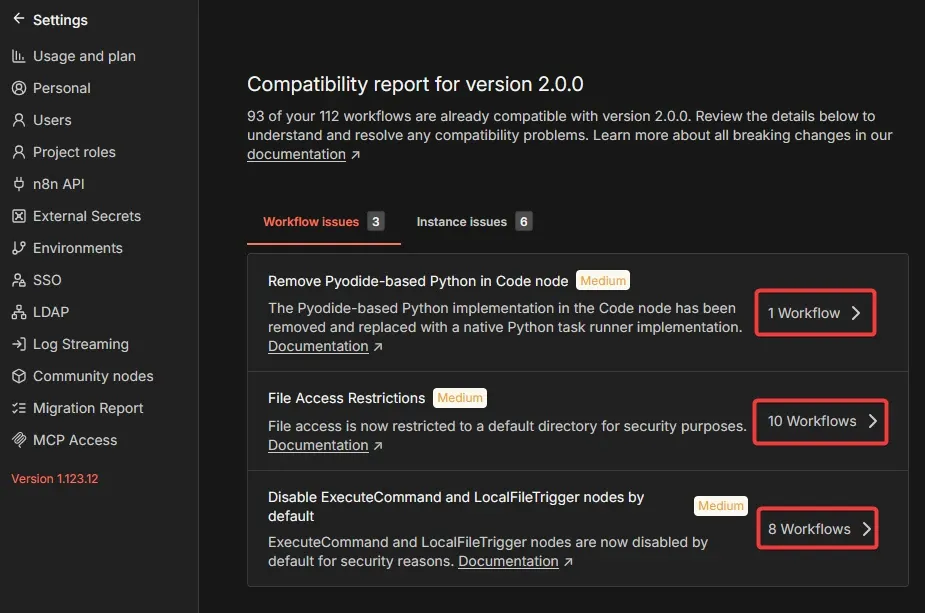Open Documentation link for Pyodide-based Python removal
This screenshot has width=925, height=613.
click(x=318, y=346)
